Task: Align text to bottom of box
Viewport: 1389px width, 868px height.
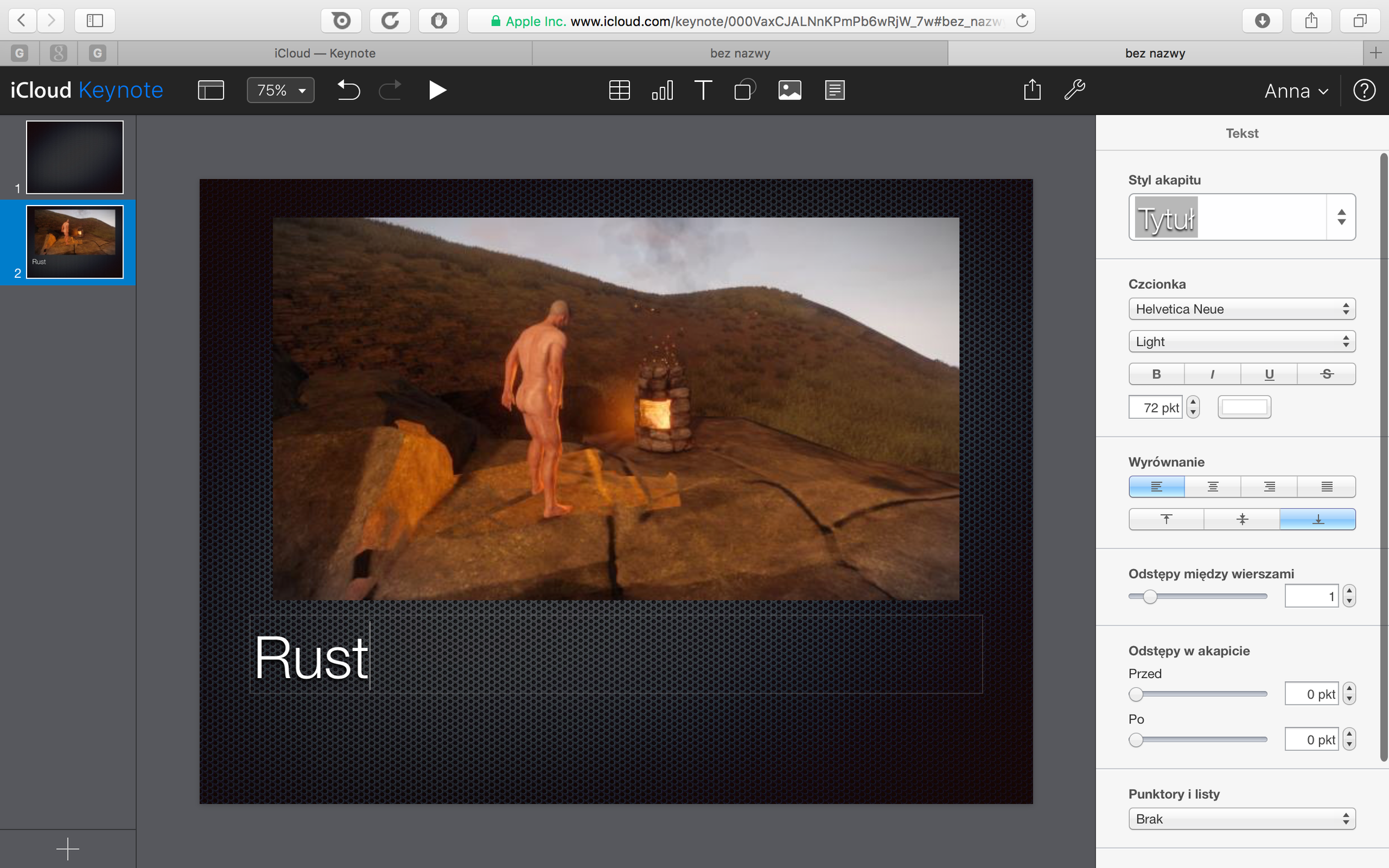Action: (1318, 519)
